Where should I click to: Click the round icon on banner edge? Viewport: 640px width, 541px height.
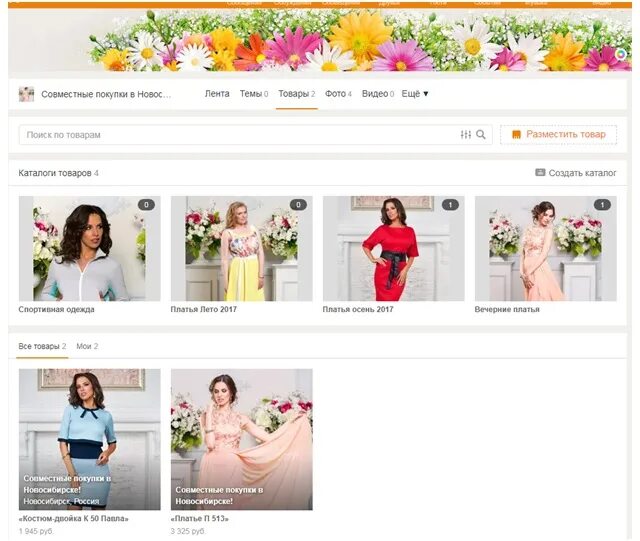pyautogui.click(x=620, y=54)
